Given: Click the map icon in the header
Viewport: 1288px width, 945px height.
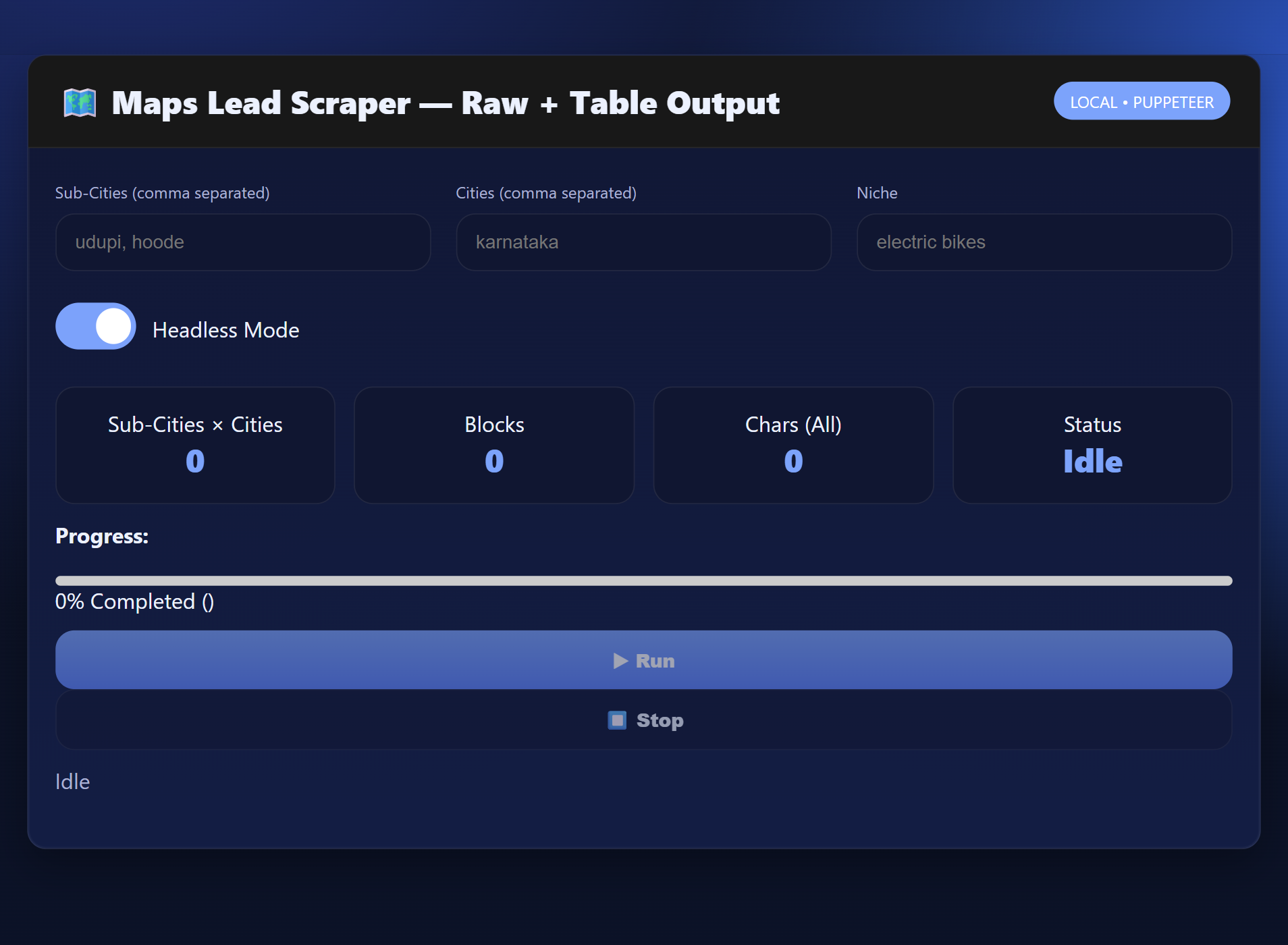Looking at the screenshot, I should tap(80, 103).
